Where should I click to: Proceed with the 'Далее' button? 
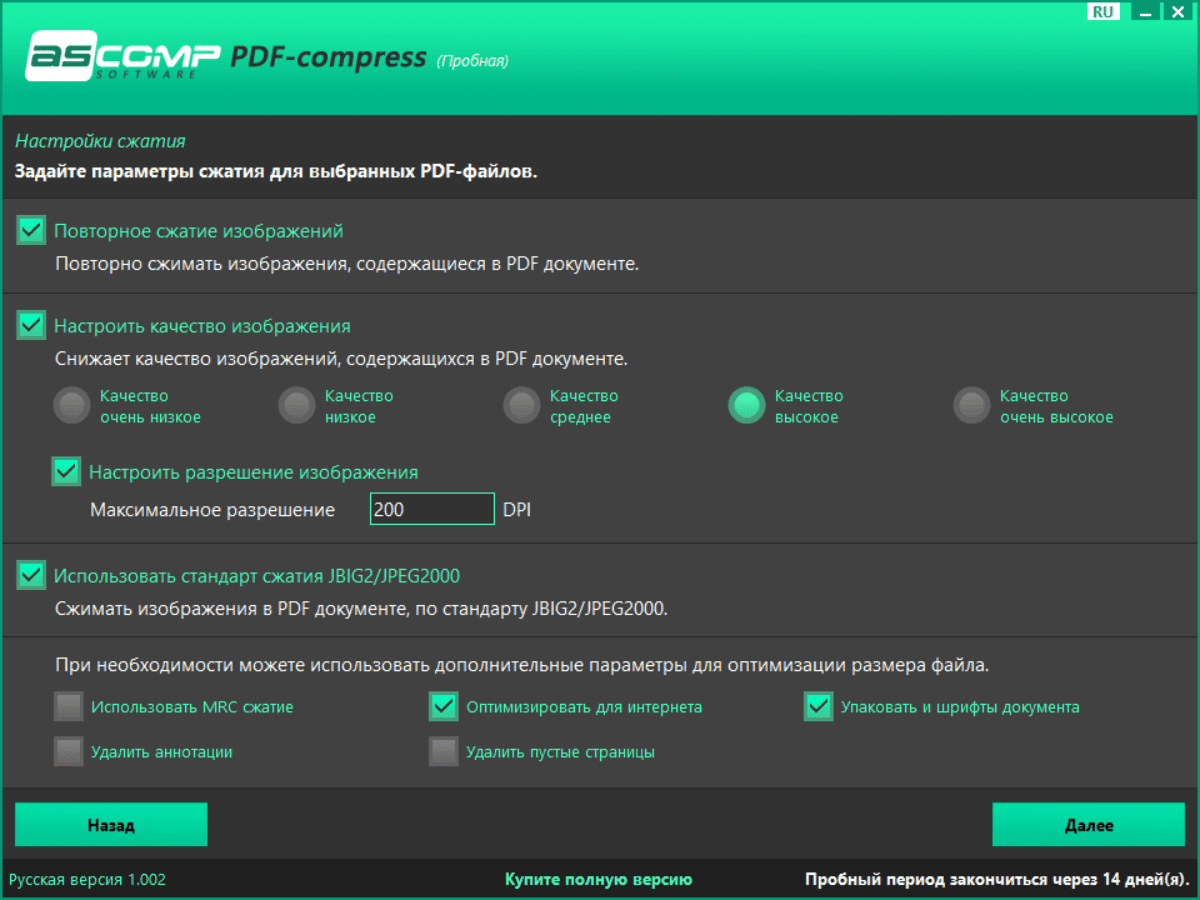(x=1088, y=825)
